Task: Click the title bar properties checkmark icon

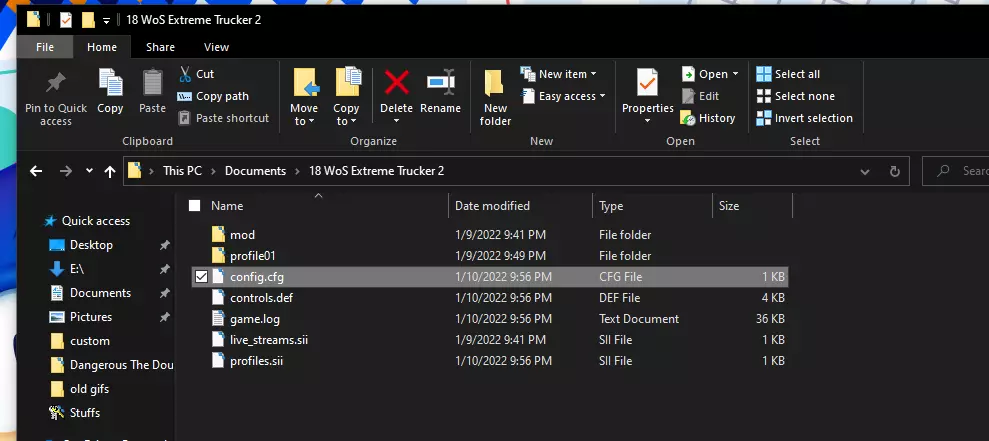Action: tap(66, 20)
